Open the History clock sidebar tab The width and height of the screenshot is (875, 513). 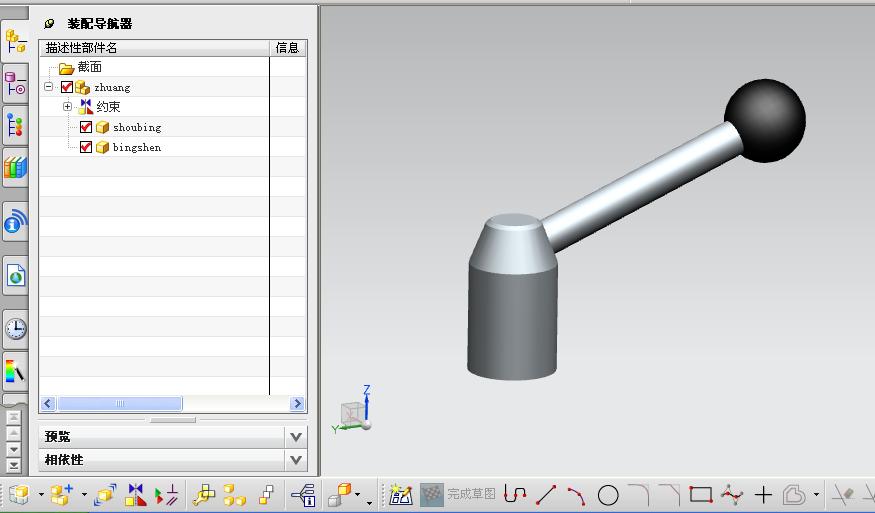[15, 329]
